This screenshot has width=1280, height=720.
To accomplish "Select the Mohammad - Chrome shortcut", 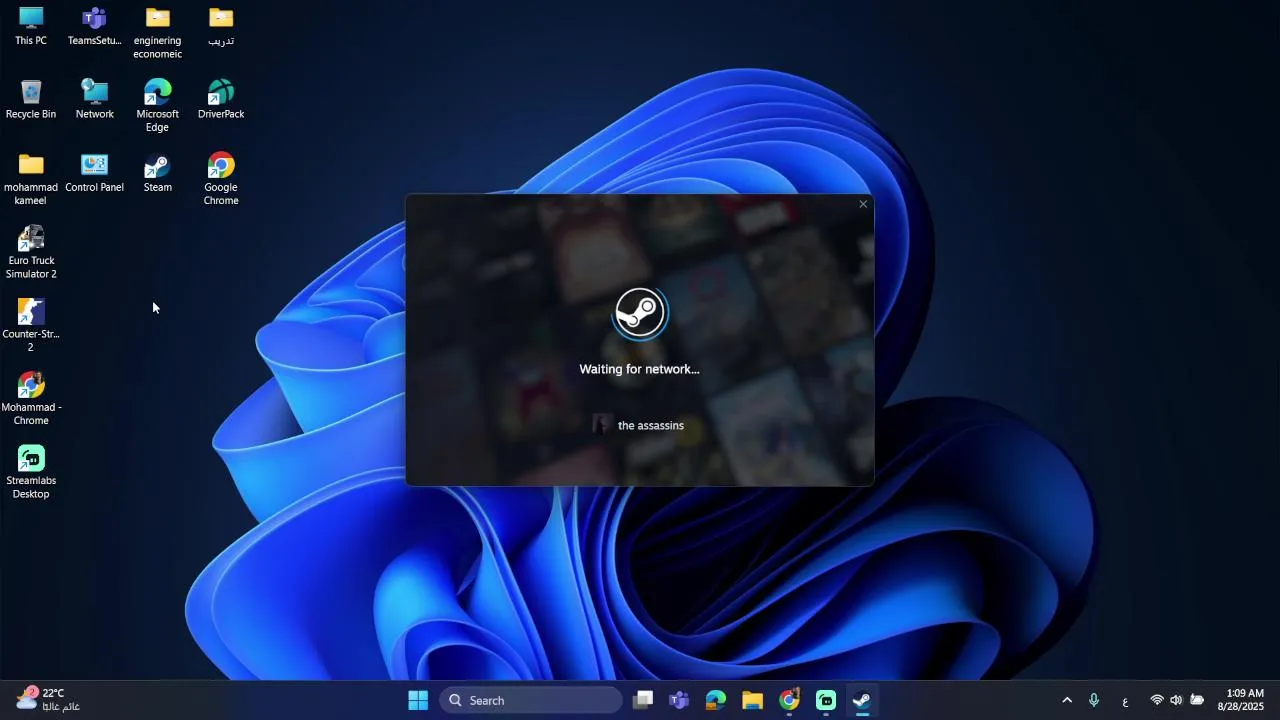I will tap(31, 400).
